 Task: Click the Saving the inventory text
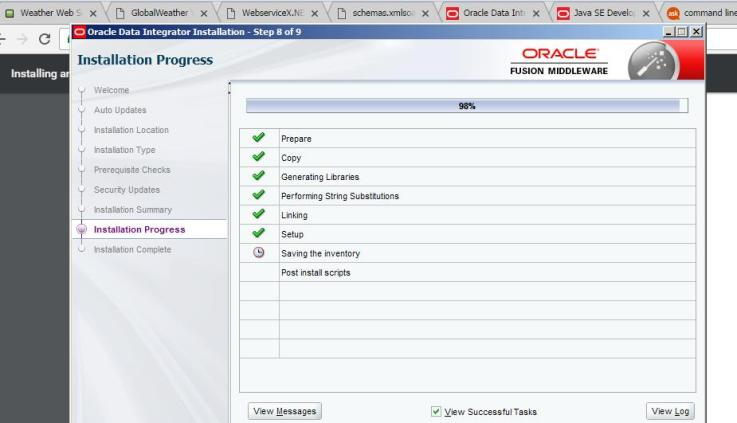click(x=321, y=254)
